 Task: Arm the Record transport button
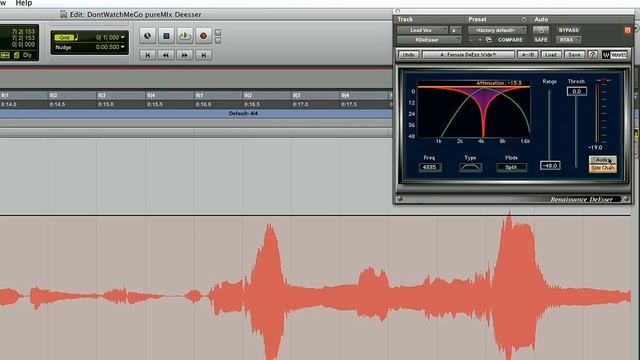point(203,36)
